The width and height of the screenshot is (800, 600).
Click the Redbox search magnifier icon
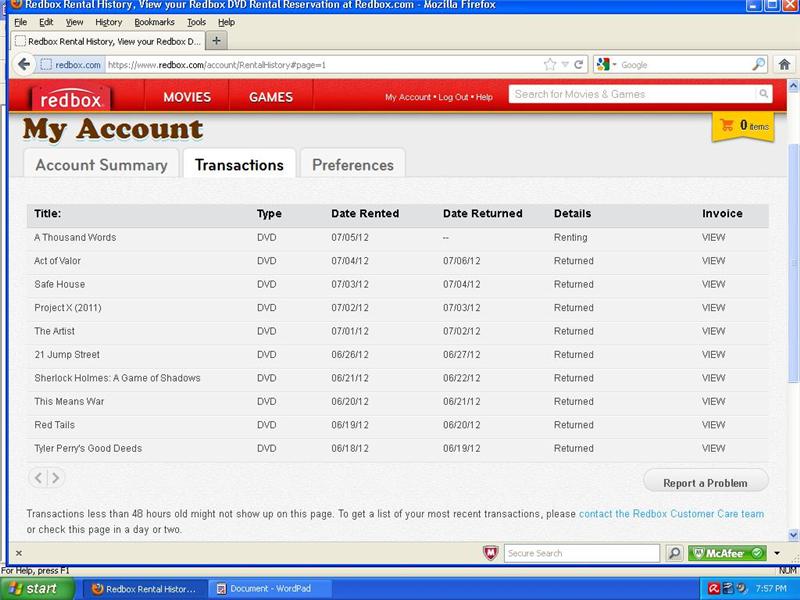(x=763, y=94)
